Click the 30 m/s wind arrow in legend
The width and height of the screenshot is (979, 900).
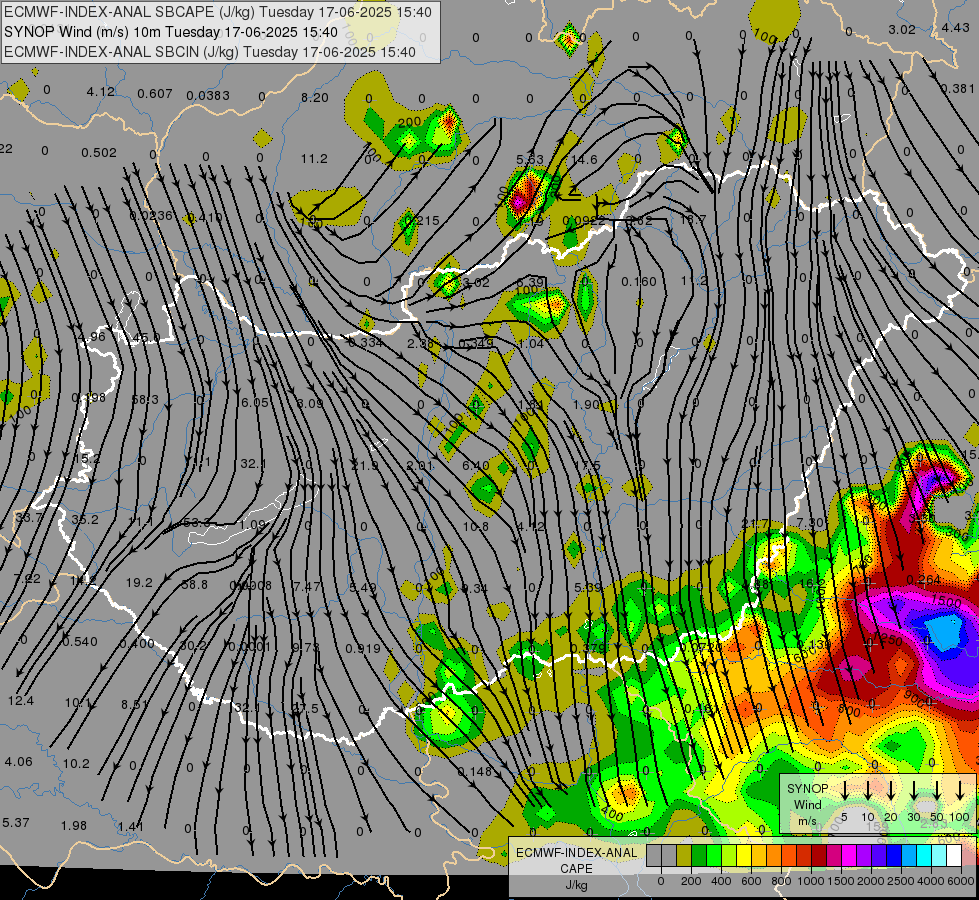click(x=913, y=790)
